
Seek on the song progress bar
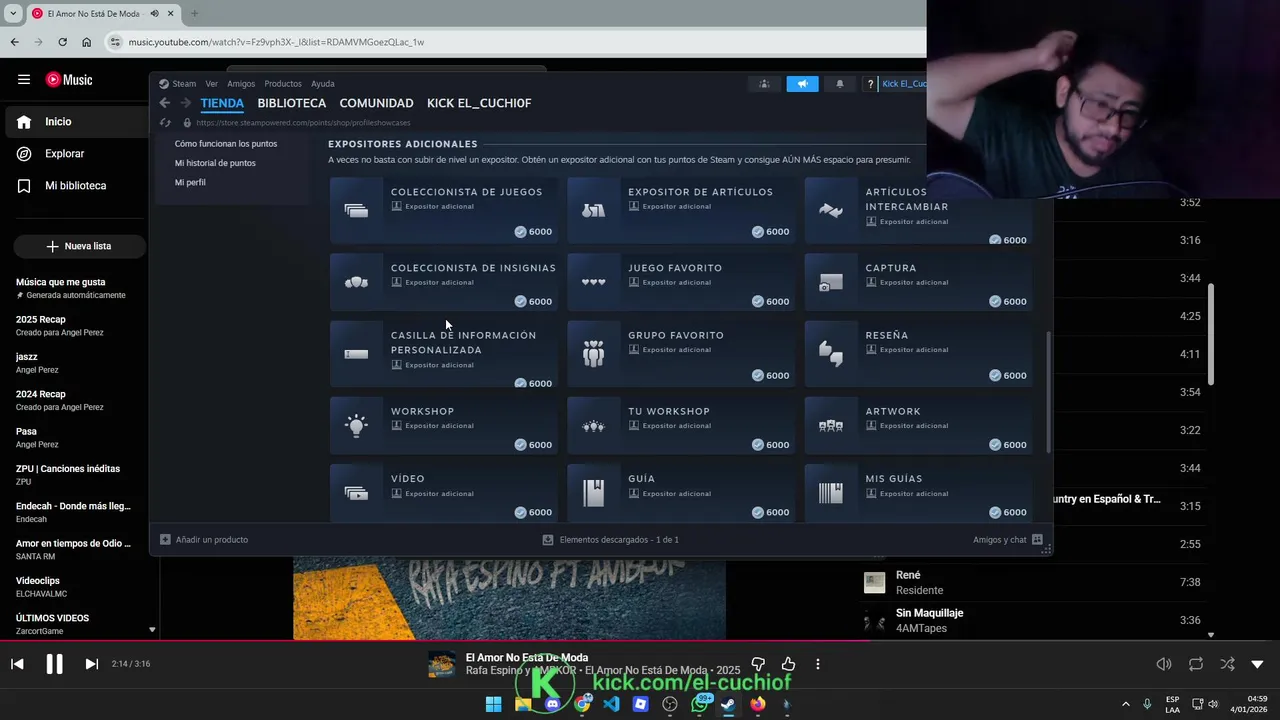[640, 641]
